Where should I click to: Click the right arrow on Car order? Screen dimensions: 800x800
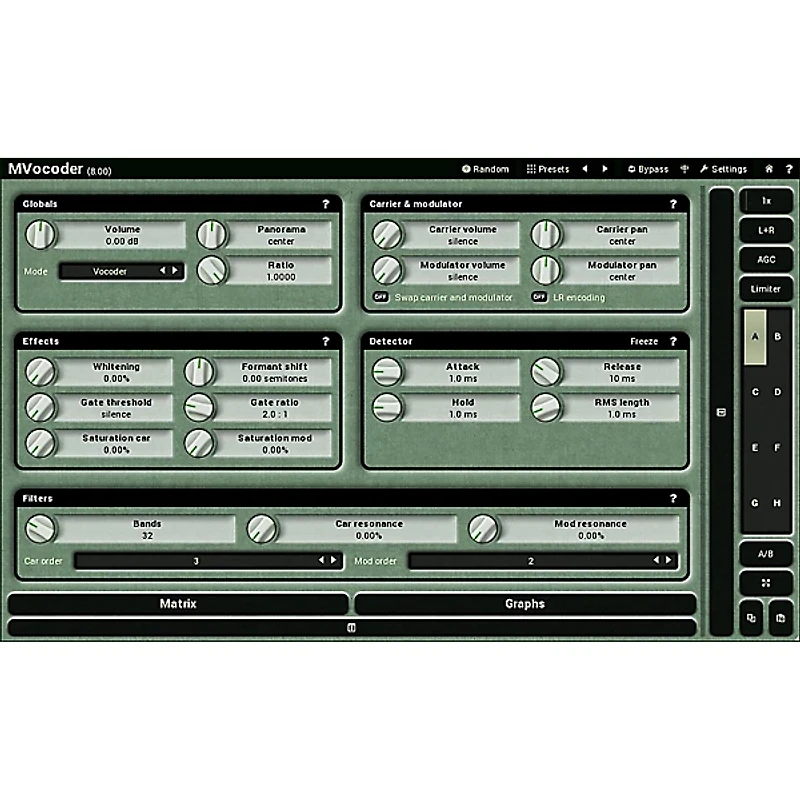(333, 561)
